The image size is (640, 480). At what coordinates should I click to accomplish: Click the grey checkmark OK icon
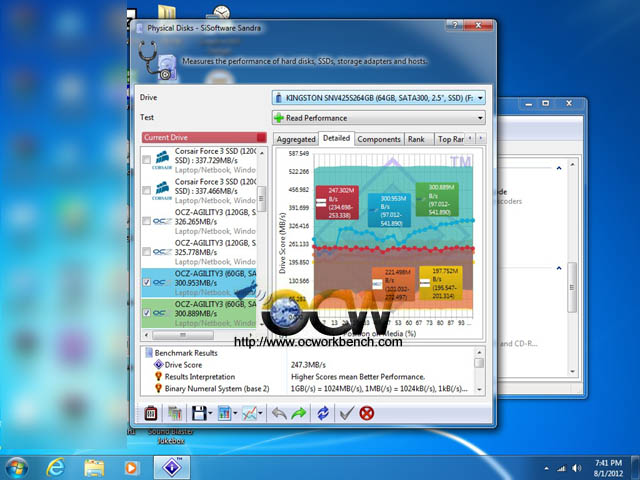(x=347, y=413)
